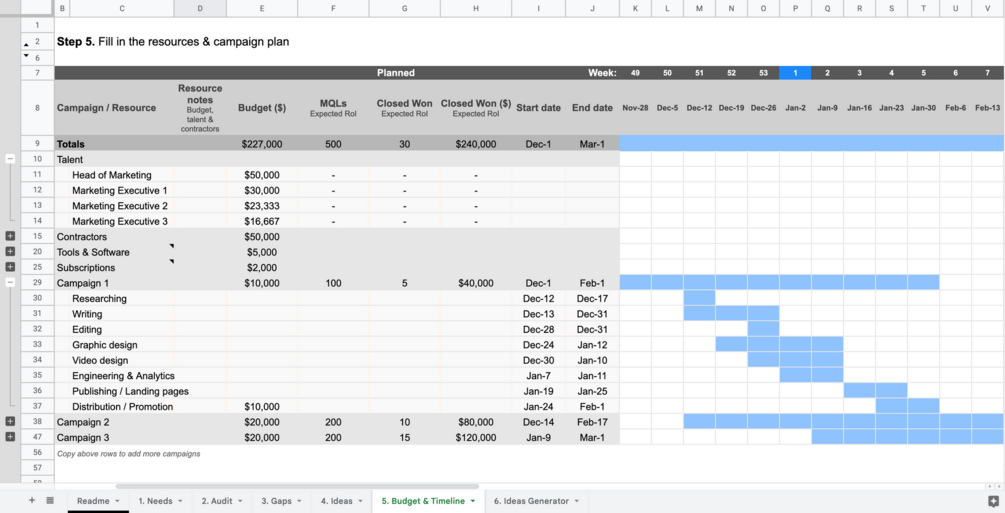Select Campaign 3 Closed Won $120,000 cell
The image size is (1005, 513).
(x=476, y=437)
